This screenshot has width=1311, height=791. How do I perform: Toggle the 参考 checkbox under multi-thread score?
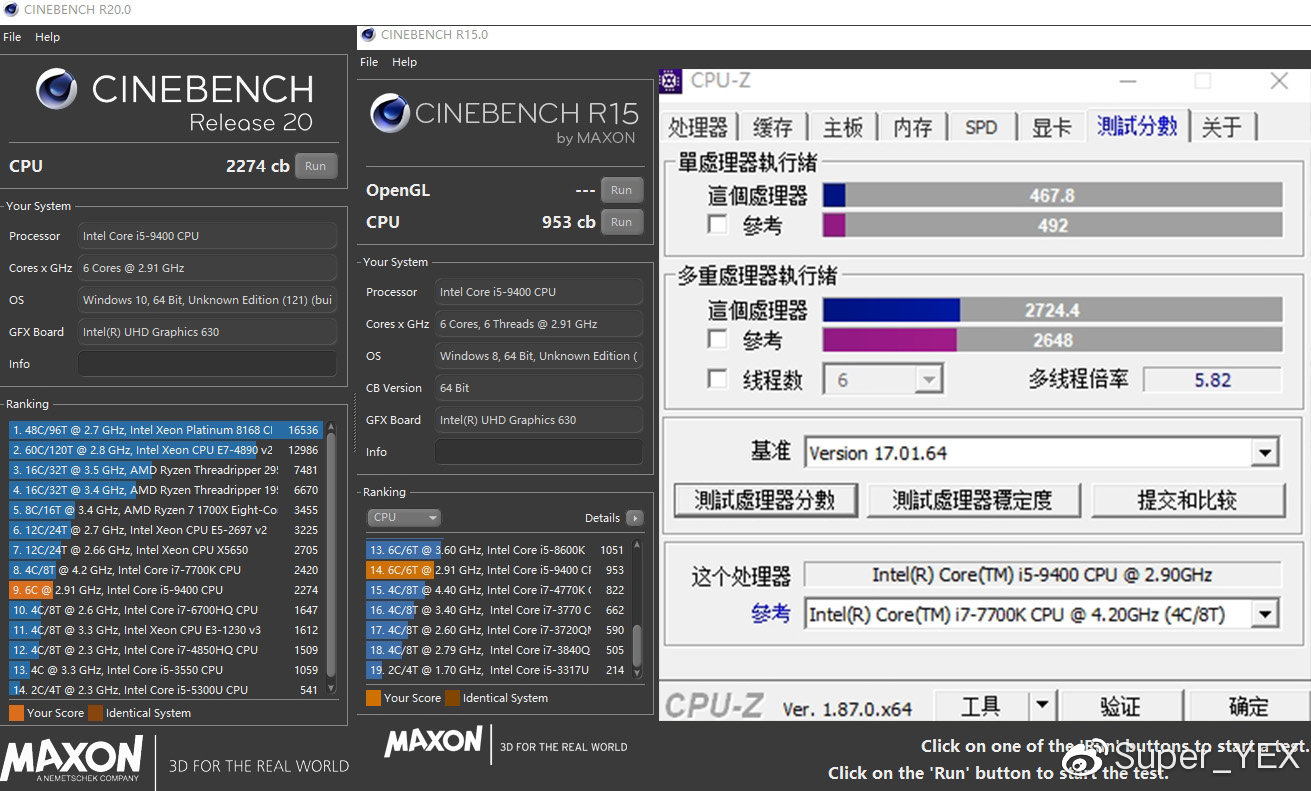coord(716,340)
